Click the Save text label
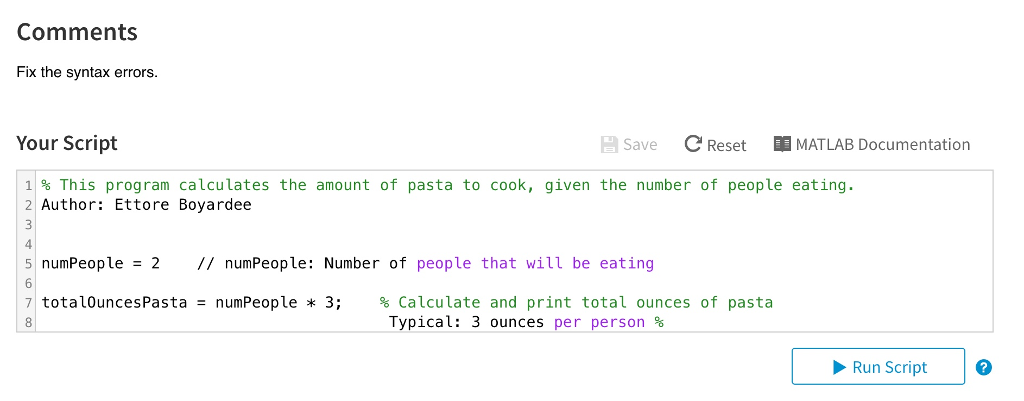 (640, 144)
